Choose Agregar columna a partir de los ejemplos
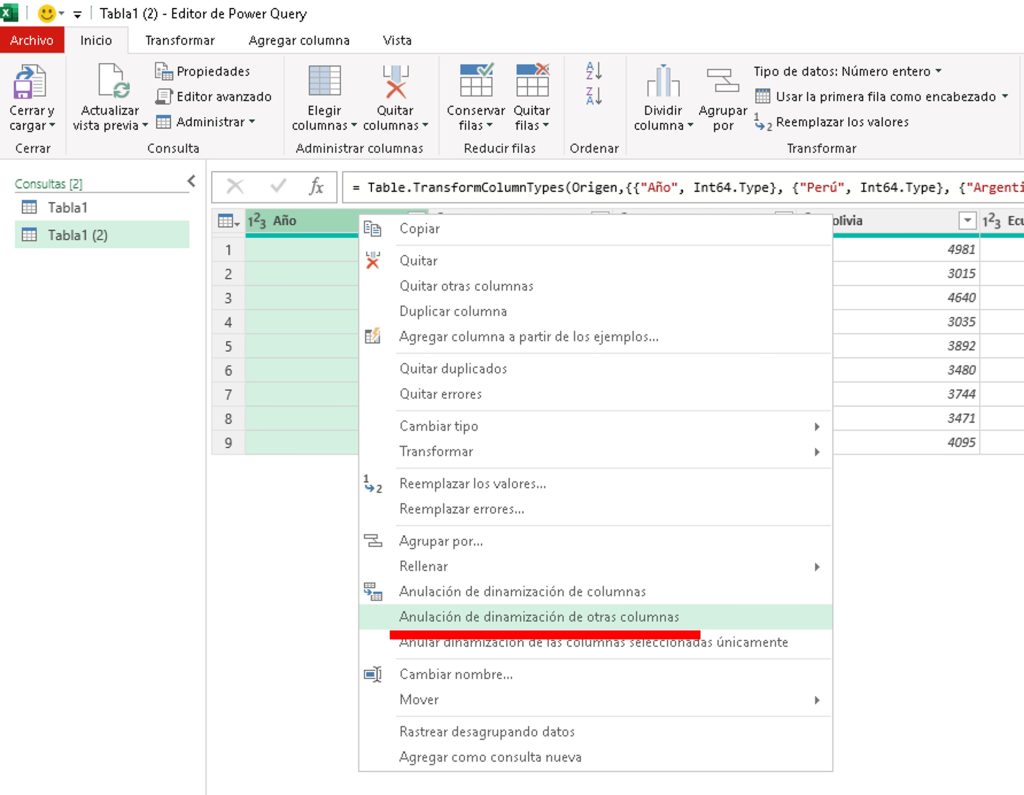This screenshot has width=1024, height=795. click(596, 337)
